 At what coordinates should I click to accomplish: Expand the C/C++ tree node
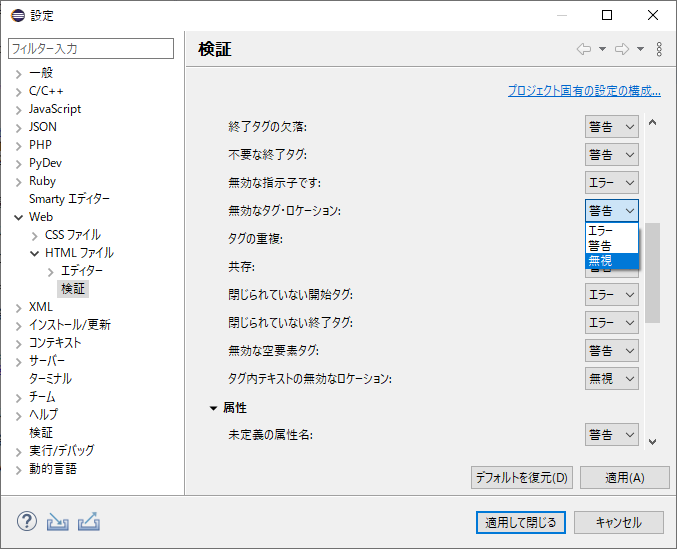coord(19,92)
